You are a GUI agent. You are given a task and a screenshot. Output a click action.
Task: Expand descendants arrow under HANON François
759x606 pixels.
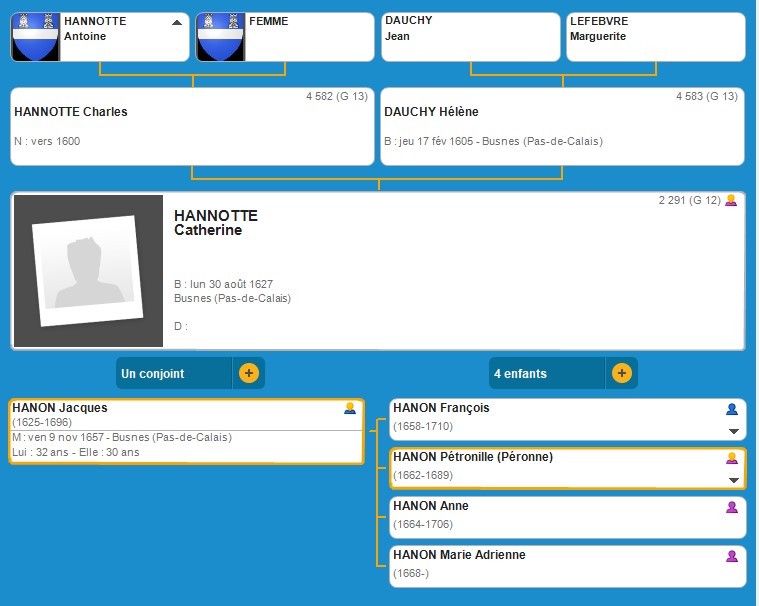733,431
